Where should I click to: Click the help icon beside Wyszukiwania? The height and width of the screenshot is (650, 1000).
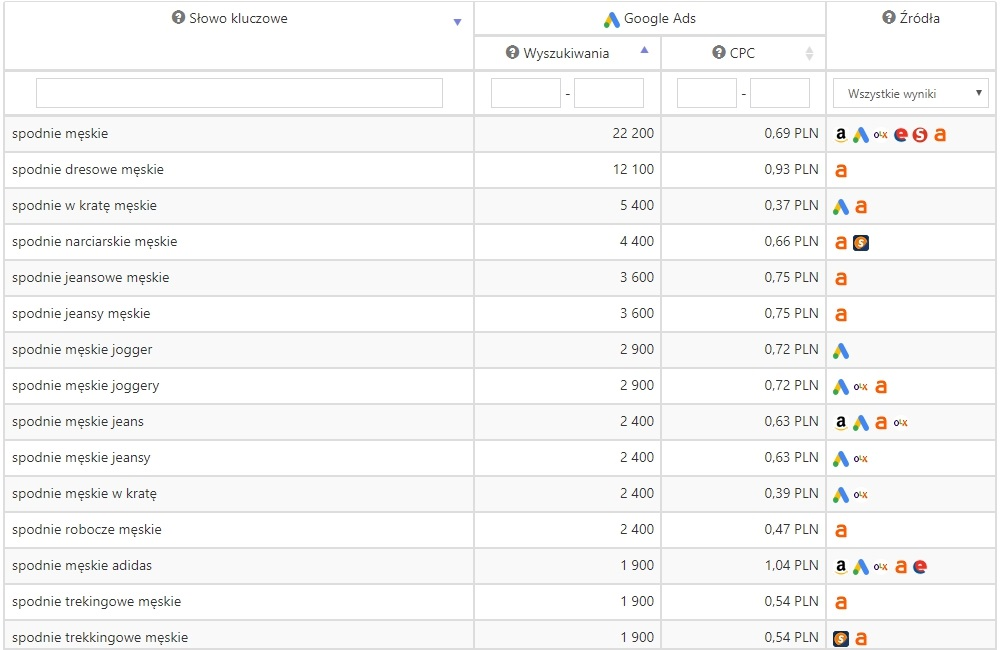click(x=513, y=53)
